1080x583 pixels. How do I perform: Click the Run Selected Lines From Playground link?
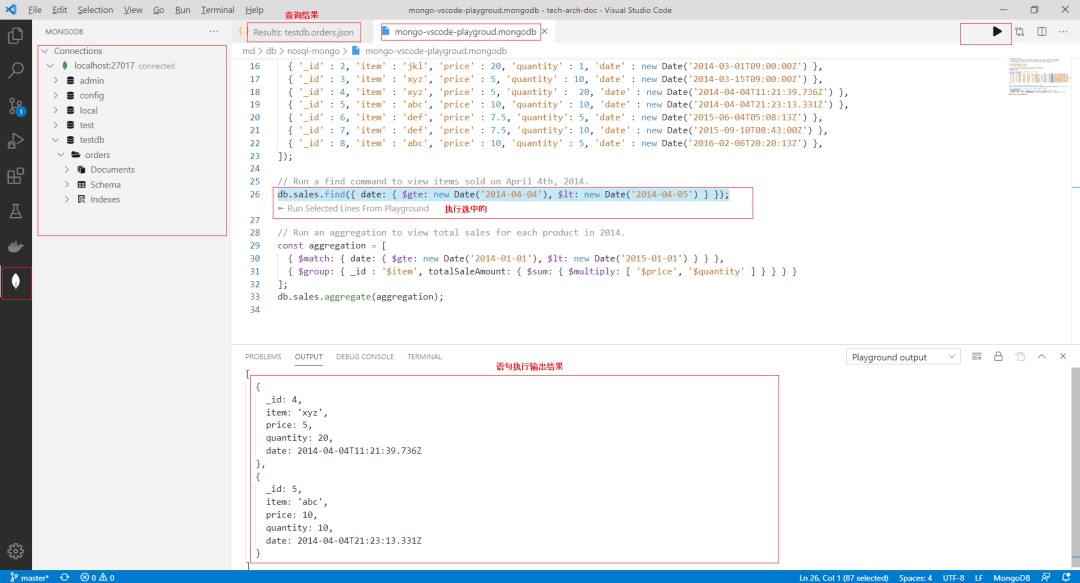coord(357,209)
